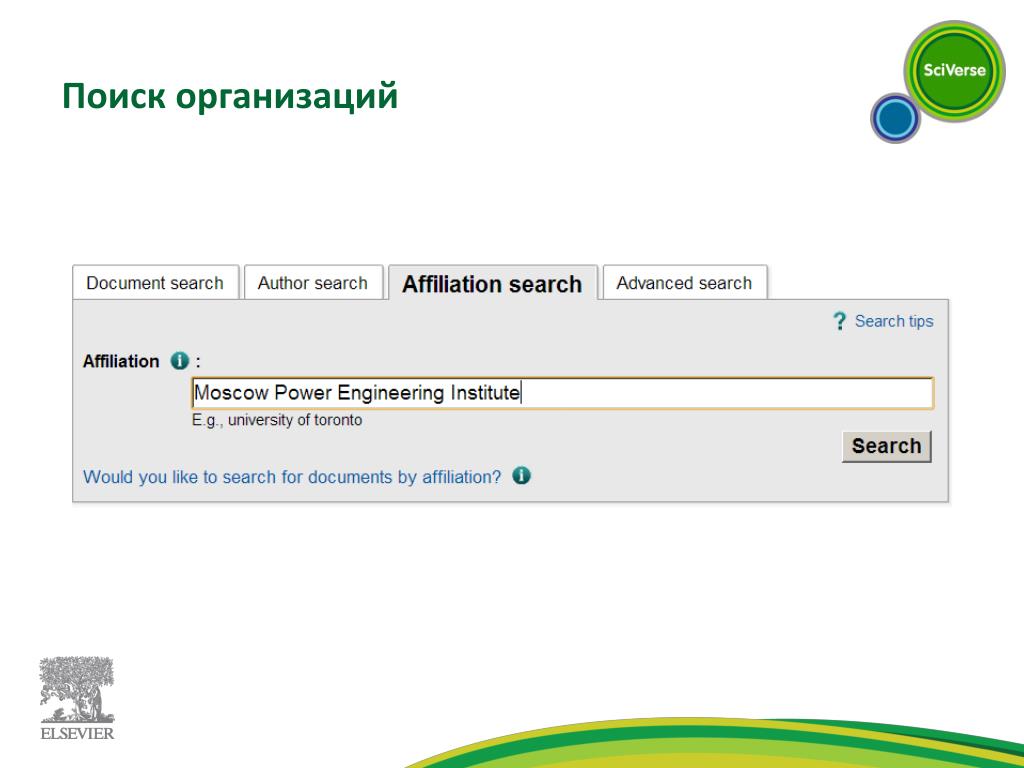The width and height of the screenshot is (1024, 768).
Task: Open the Document search tab
Action: pos(155,283)
